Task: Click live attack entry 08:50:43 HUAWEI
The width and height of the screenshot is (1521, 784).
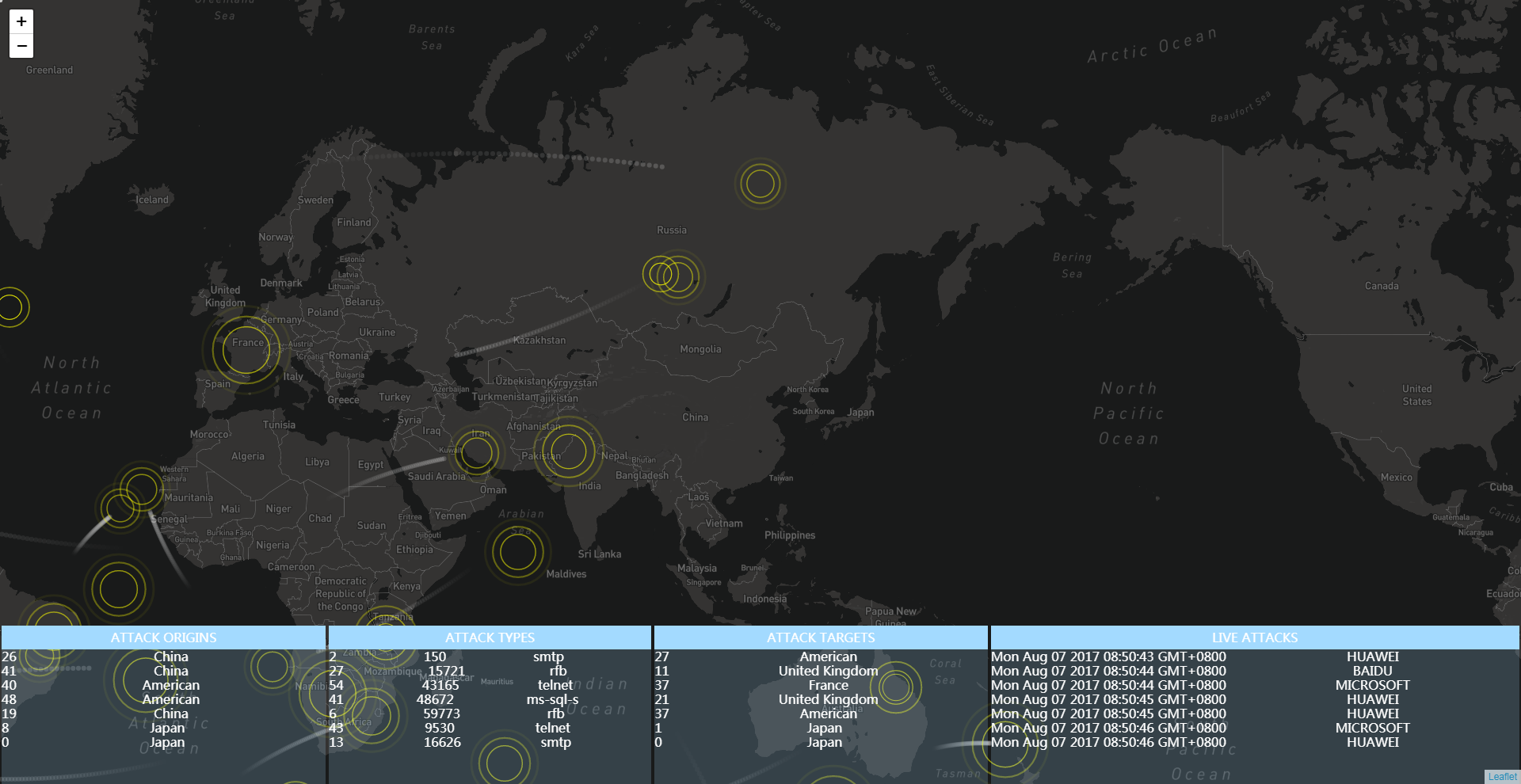Action: point(1255,657)
